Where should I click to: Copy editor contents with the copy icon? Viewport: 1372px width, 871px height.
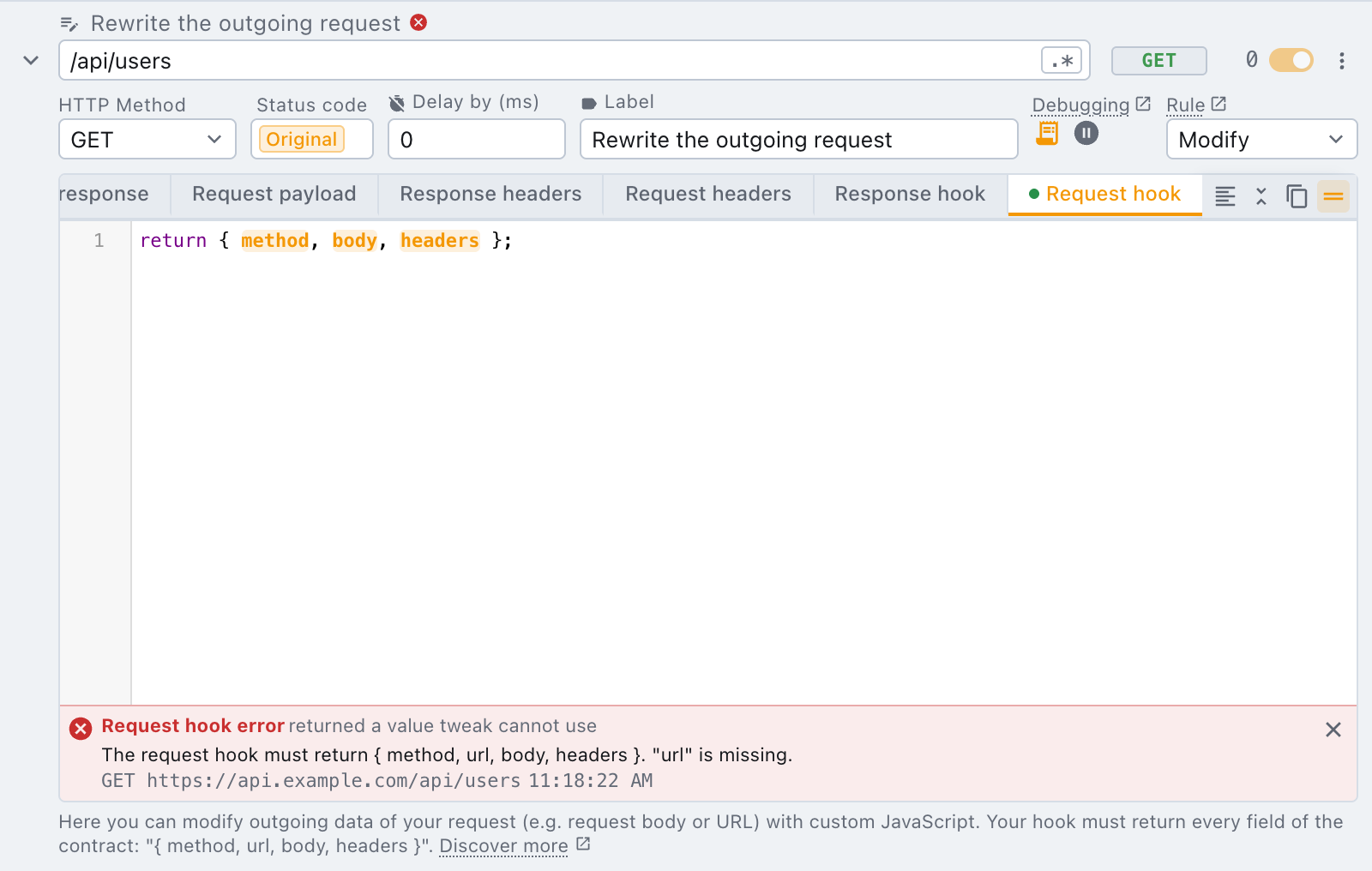(x=1297, y=196)
